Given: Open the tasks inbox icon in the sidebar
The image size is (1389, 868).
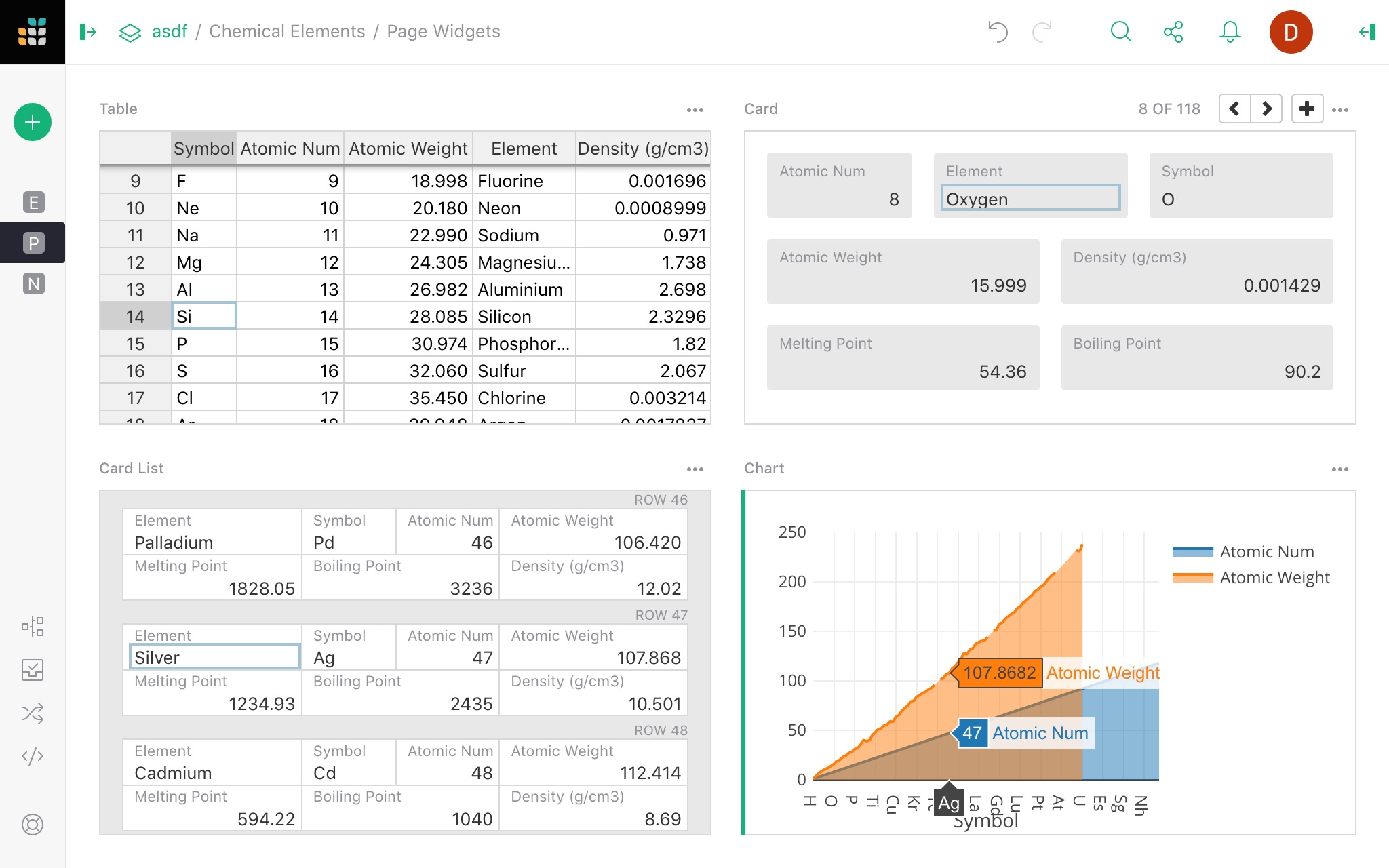Looking at the screenshot, I should pyautogui.click(x=33, y=670).
